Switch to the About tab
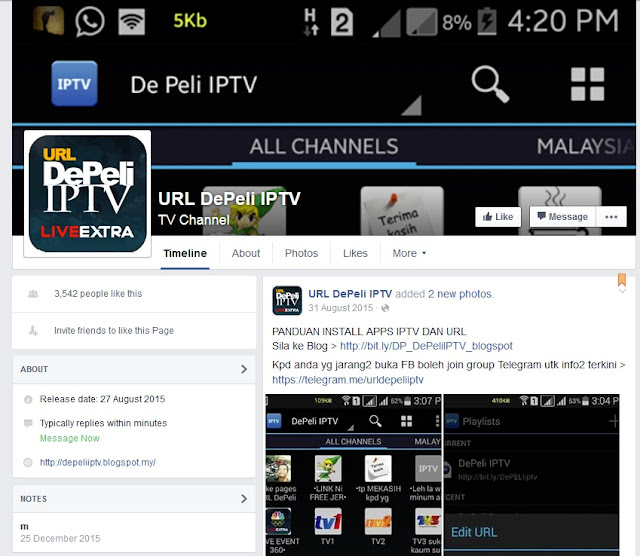Screen dimensions: 640x556 point(246,254)
